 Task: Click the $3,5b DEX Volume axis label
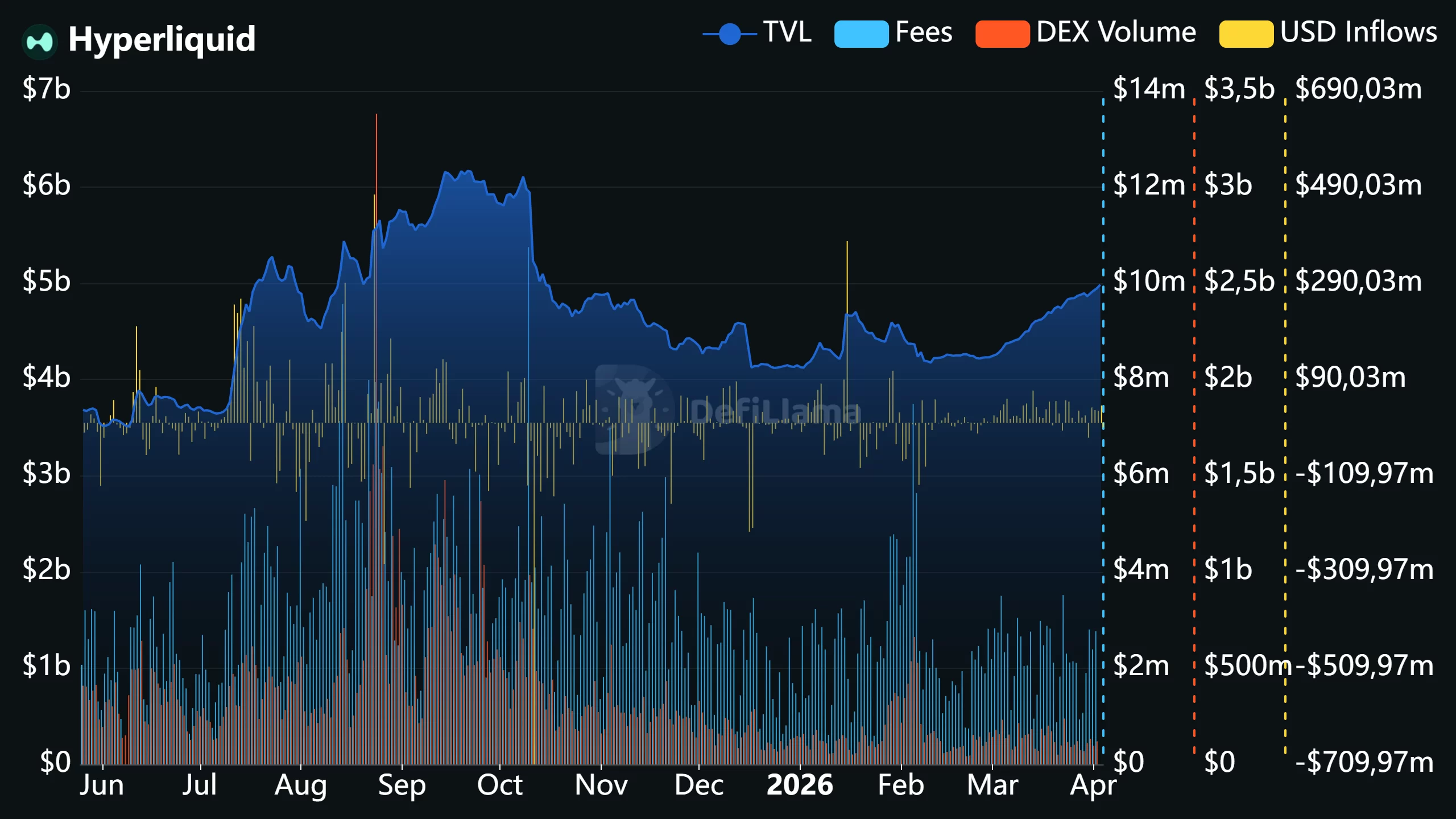(x=1239, y=89)
